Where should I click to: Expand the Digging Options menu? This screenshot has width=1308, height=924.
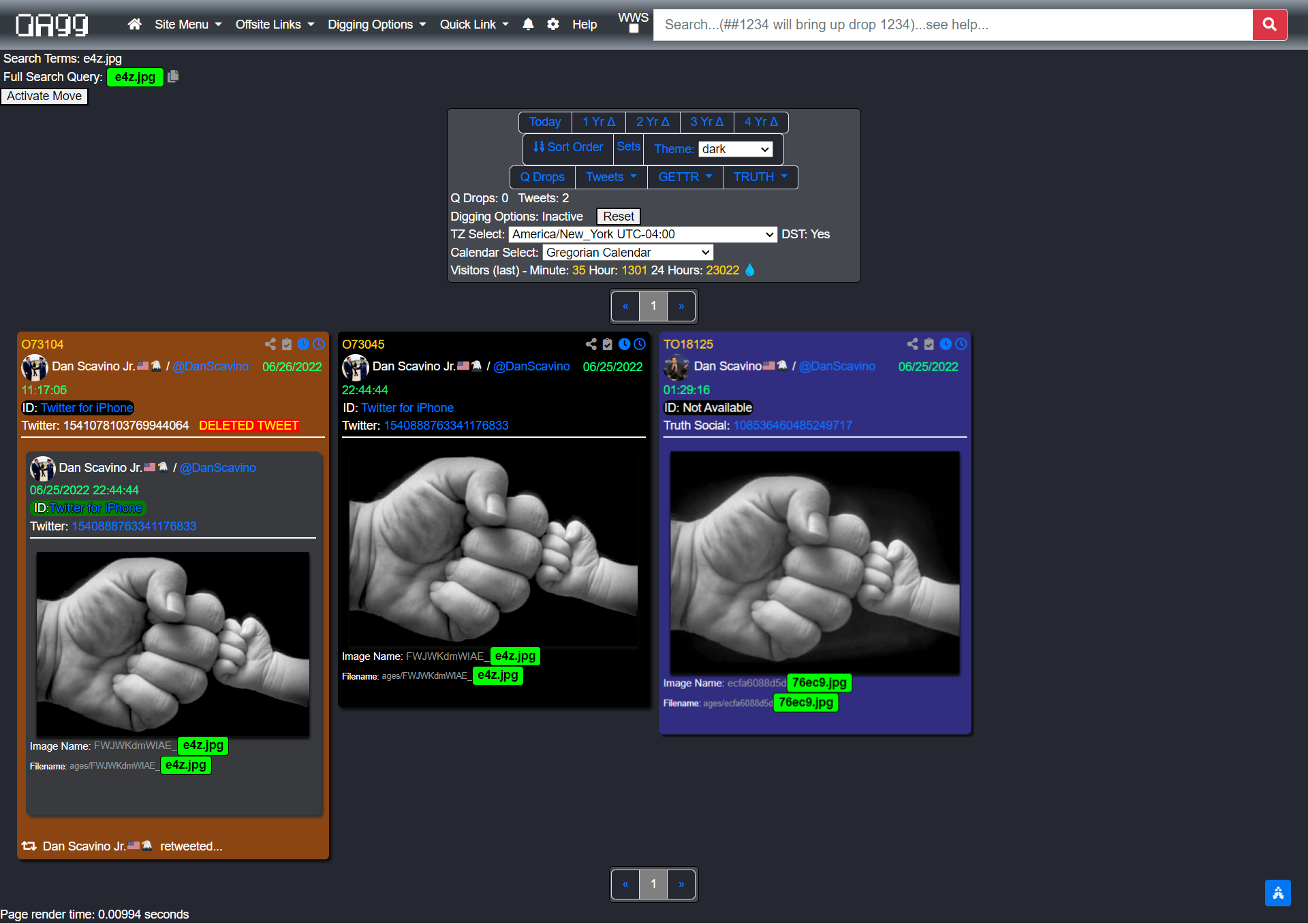pos(377,25)
